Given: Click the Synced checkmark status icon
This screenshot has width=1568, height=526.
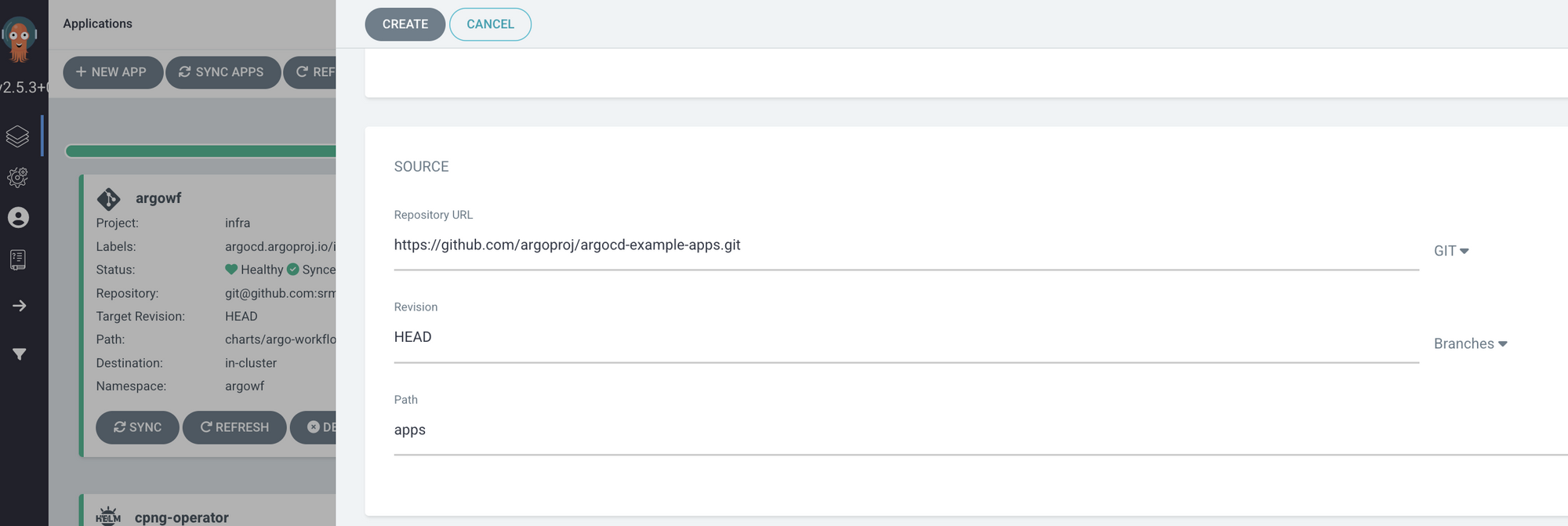Looking at the screenshot, I should pyautogui.click(x=293, y=270).
